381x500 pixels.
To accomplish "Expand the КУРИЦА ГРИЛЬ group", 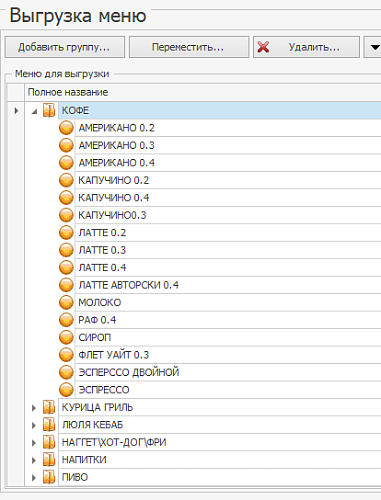I will 34,408.
